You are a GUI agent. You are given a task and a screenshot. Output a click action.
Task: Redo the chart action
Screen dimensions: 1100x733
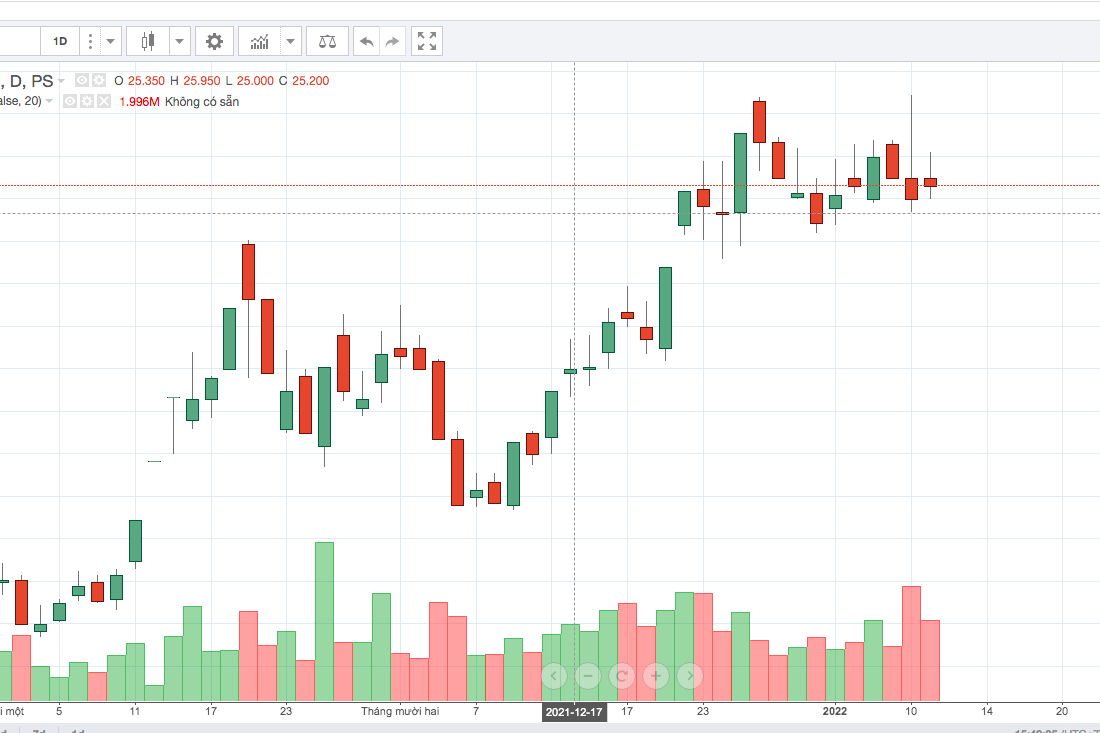[392, 42]
